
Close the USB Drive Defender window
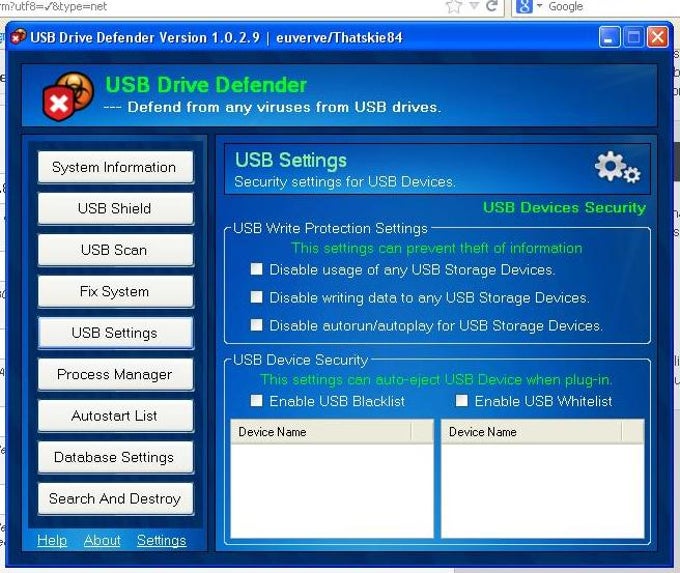click(658, 37)
